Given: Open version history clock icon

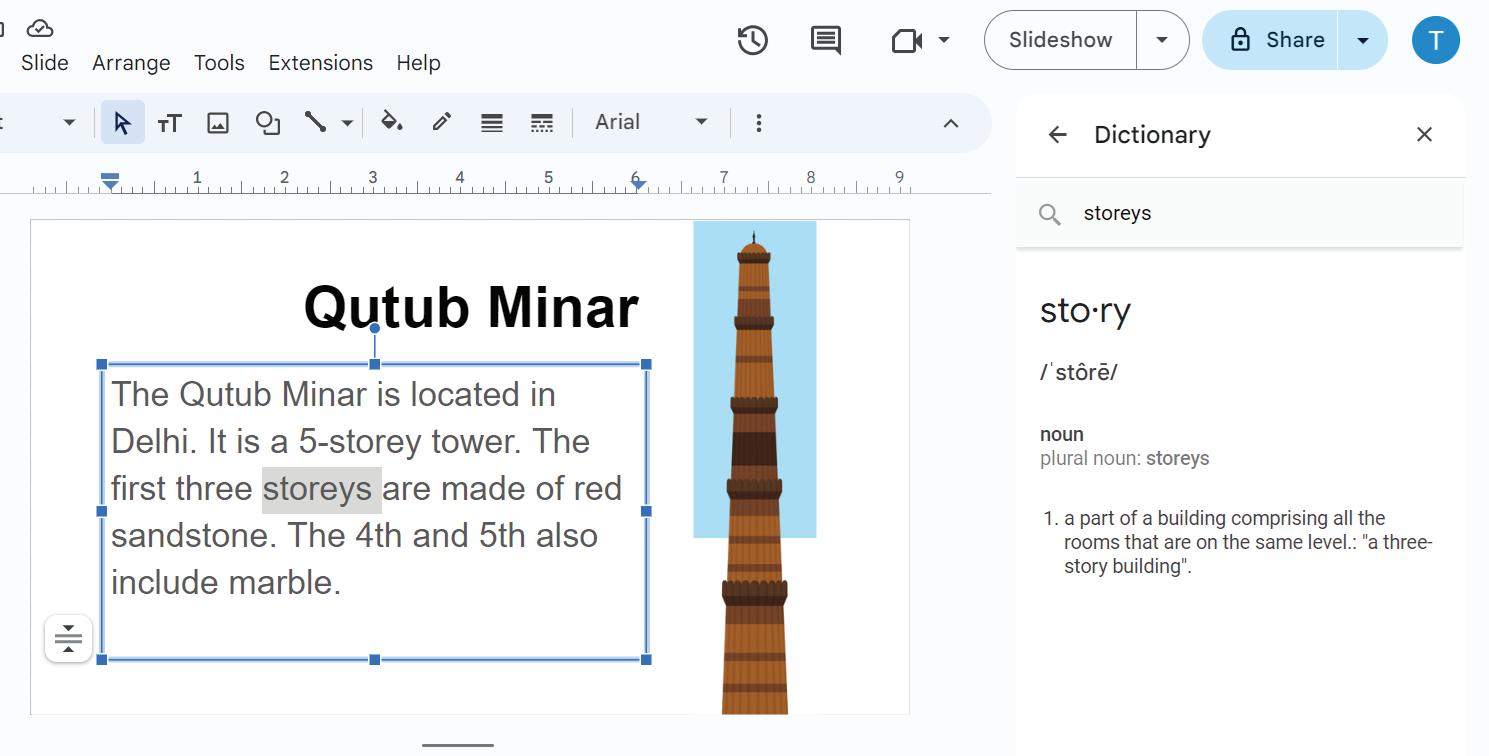Looking at the screenshot, I should click(752, 40).
